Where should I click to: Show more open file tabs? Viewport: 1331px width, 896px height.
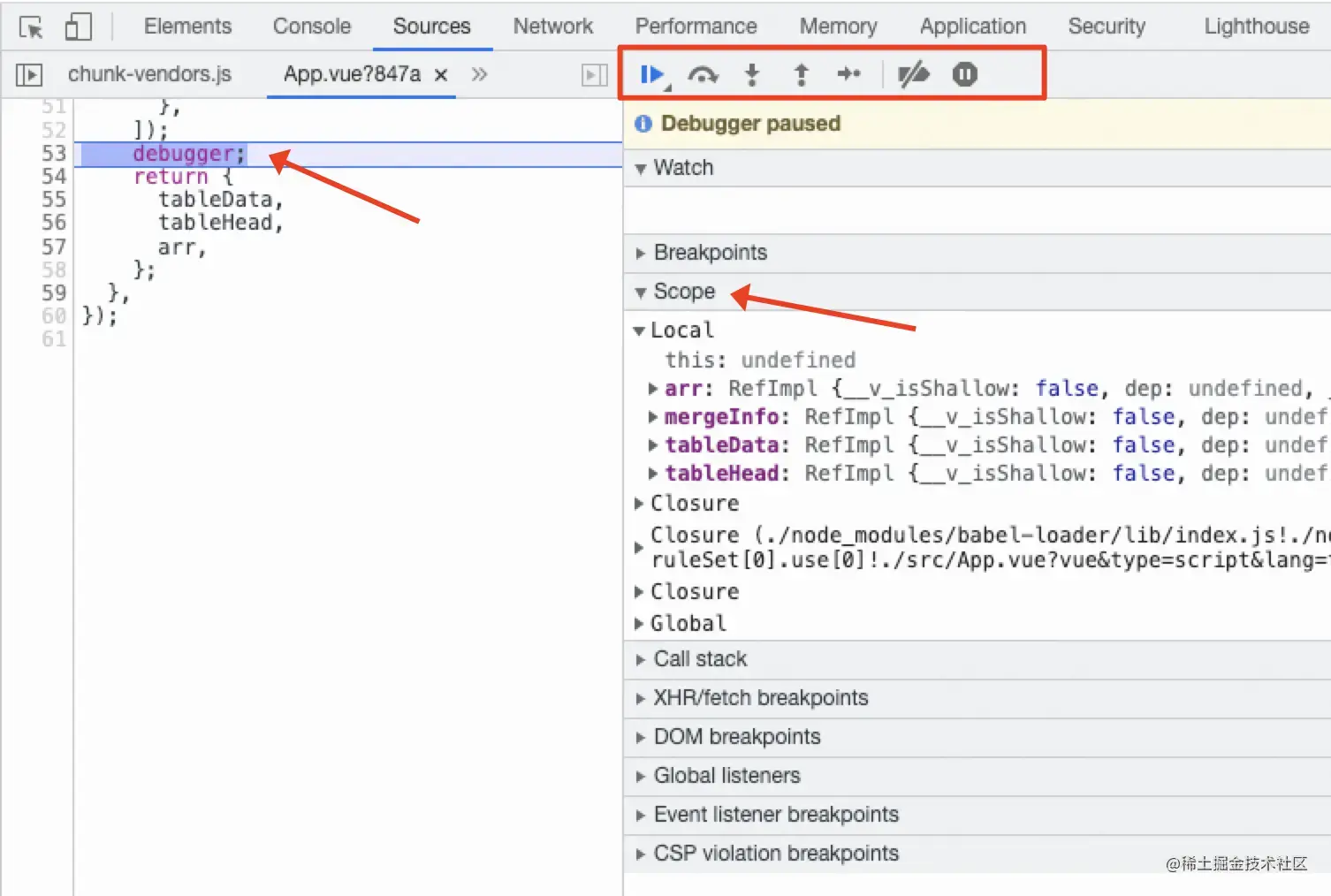478,74
